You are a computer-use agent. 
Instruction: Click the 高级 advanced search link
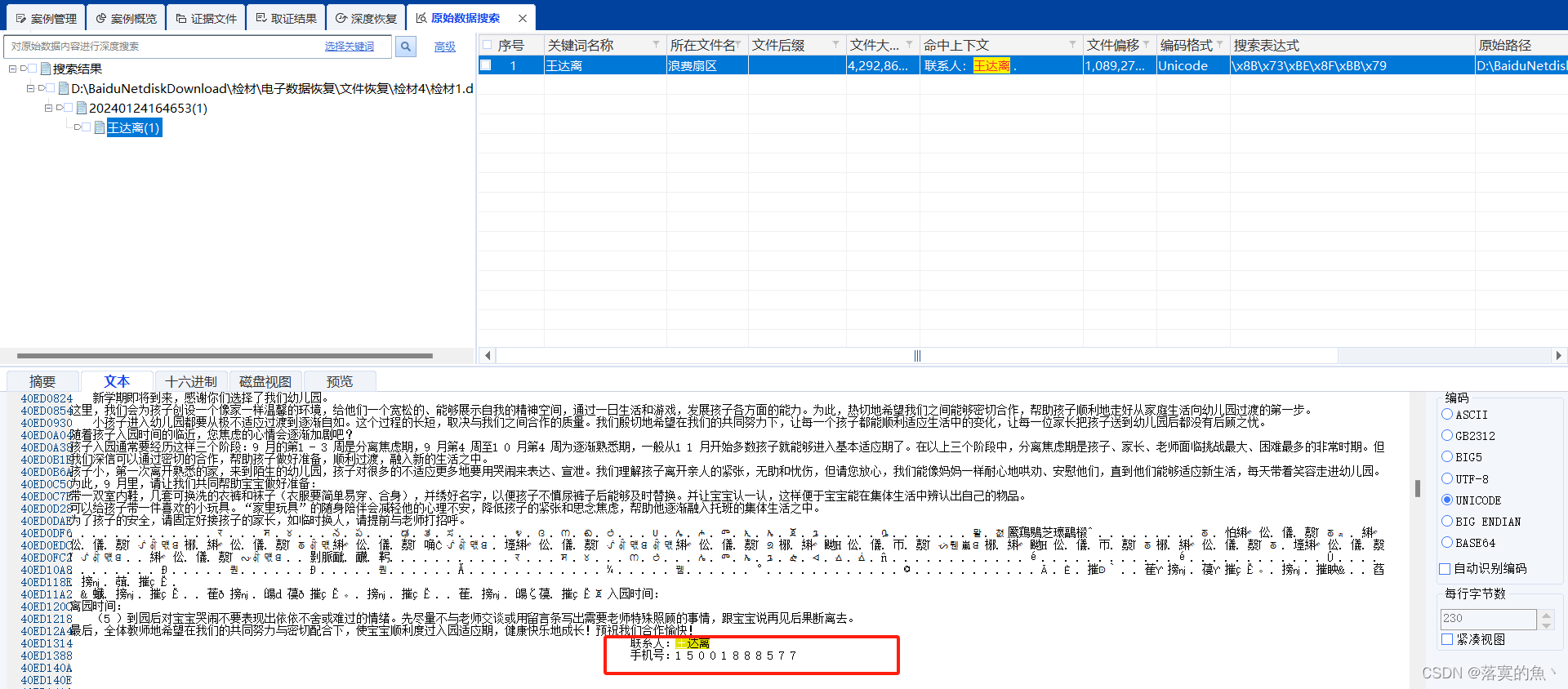[445, 47]
